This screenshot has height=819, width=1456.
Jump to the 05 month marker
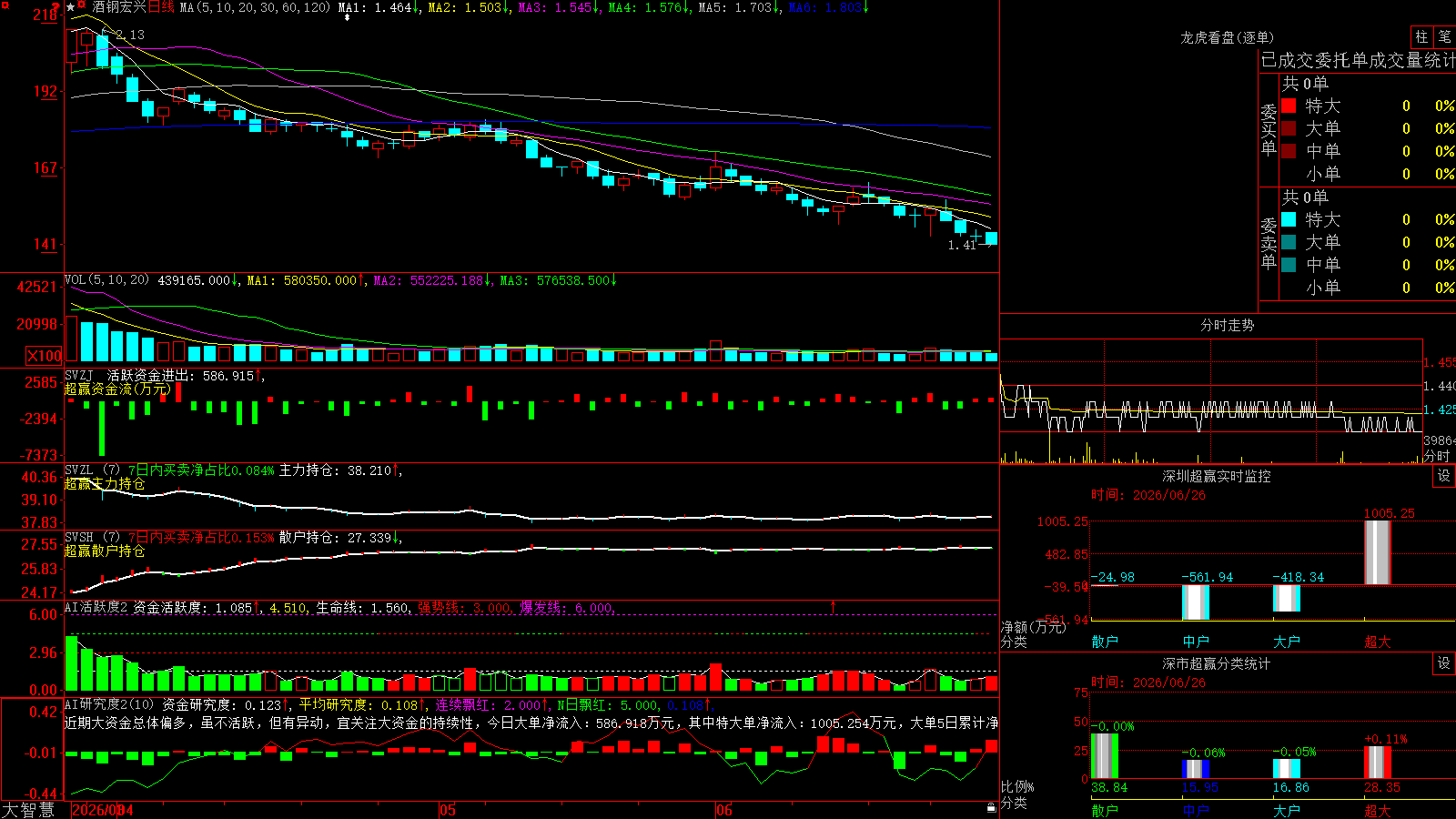coord(447,810)
